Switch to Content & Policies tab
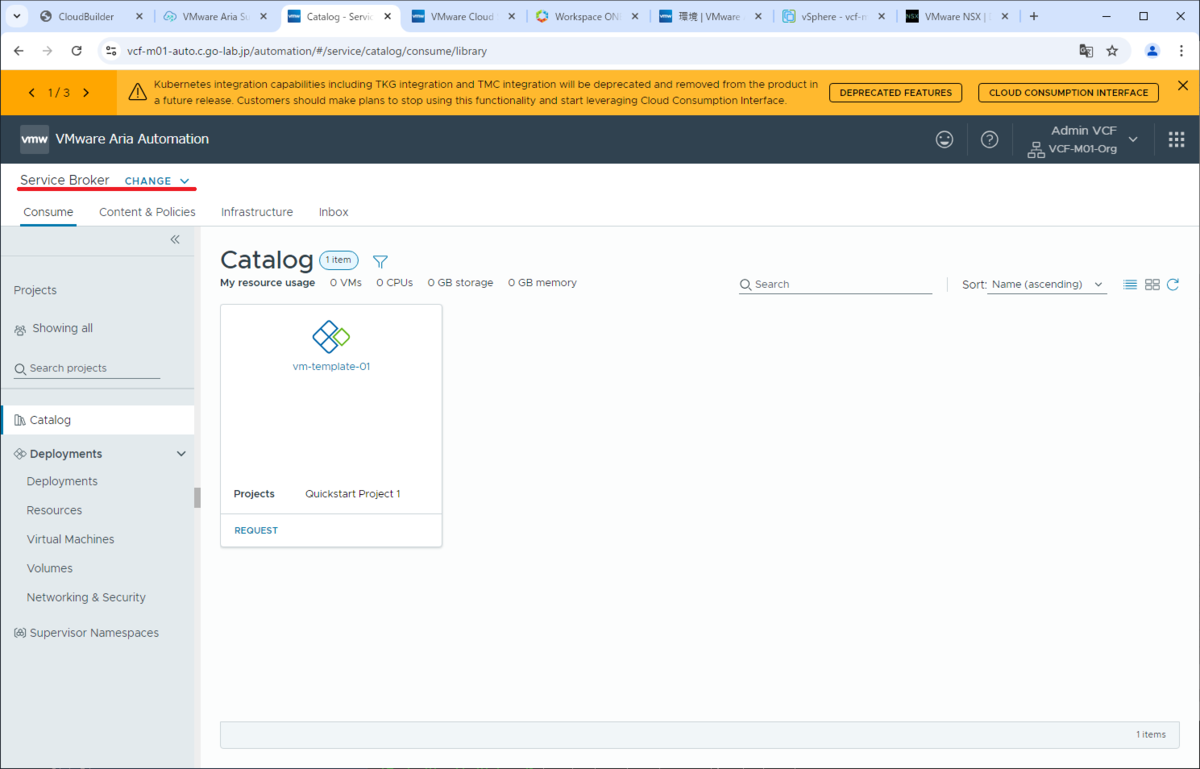Viewport: 1200px width, 769px height. (x=147, y=212)
